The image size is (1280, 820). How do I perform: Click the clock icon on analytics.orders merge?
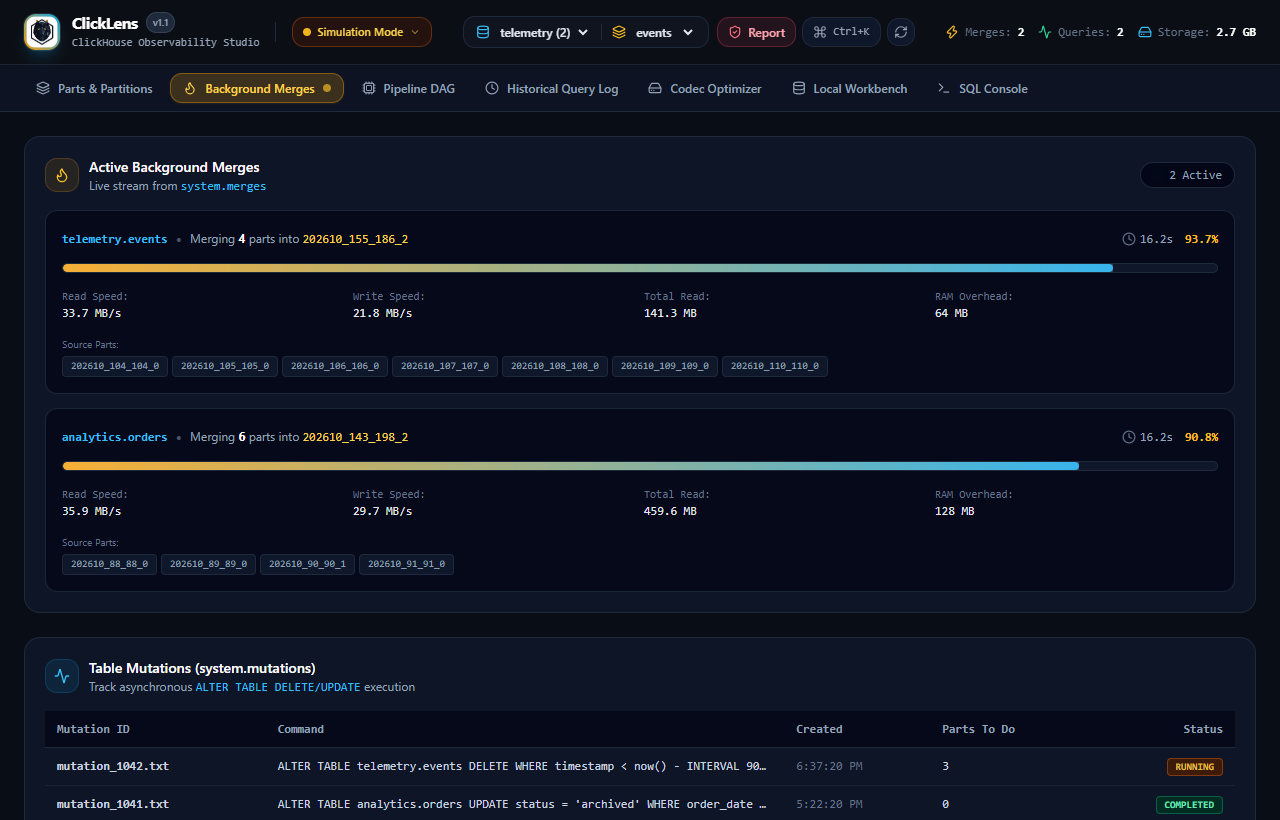pos(1129,437)
